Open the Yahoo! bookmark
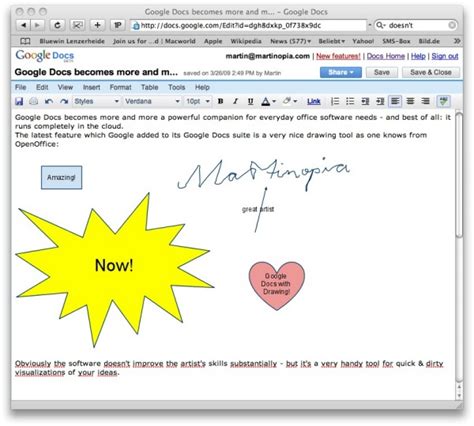Screen dimensions: 474x426 click(x=363, y=41)
